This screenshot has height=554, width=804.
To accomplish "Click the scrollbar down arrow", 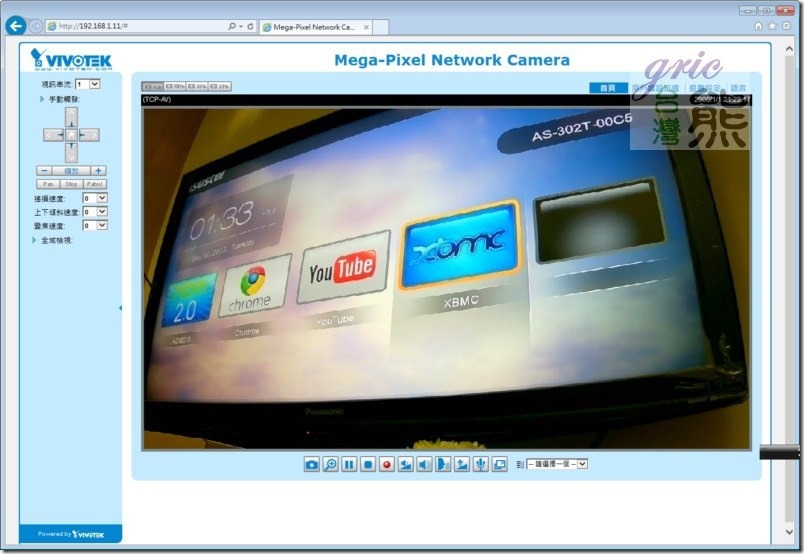I will coord(789,532).
